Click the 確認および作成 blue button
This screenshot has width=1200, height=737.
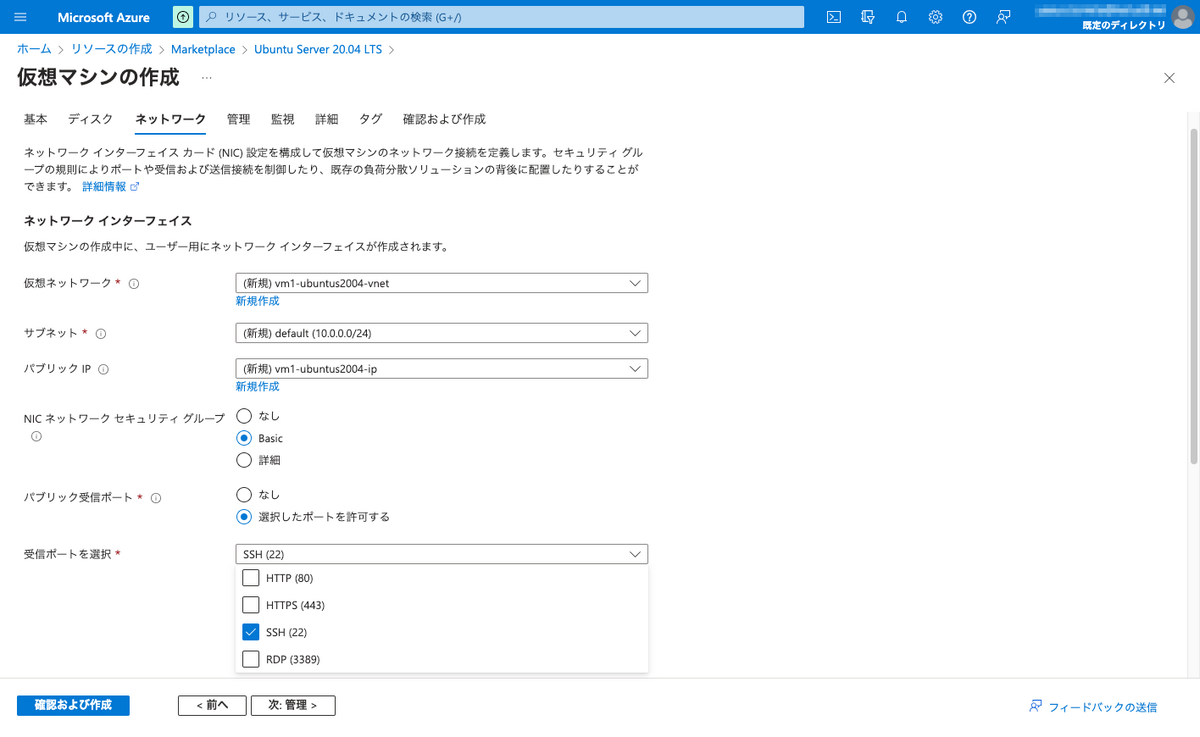(73, 705)
